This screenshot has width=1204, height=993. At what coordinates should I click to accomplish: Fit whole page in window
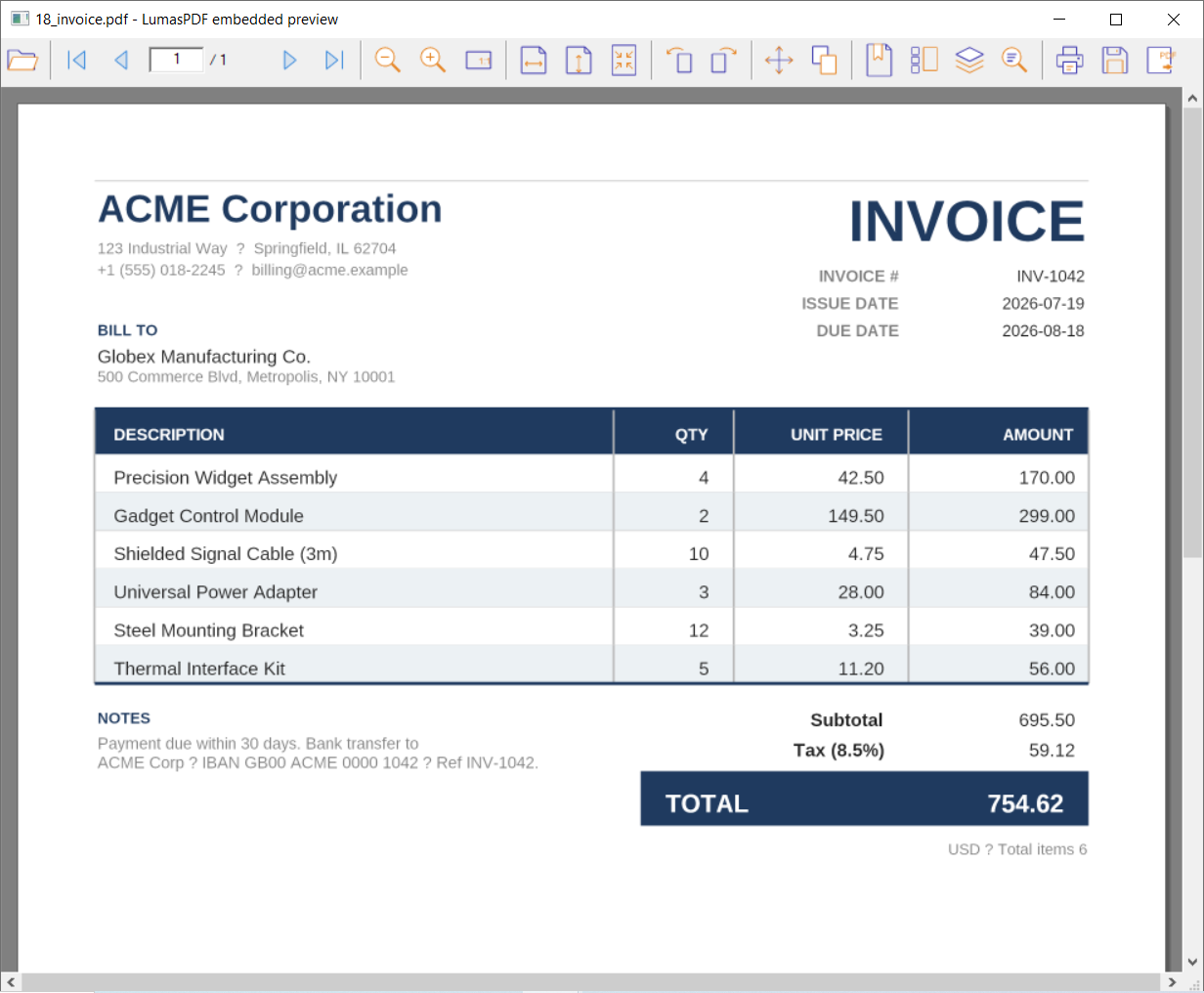[623, 61]
